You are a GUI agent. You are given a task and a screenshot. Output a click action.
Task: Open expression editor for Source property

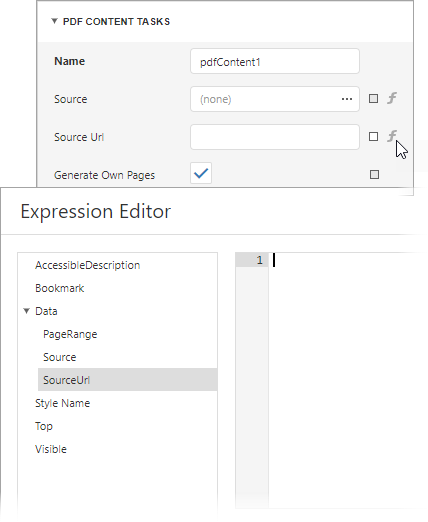point(392,98)
